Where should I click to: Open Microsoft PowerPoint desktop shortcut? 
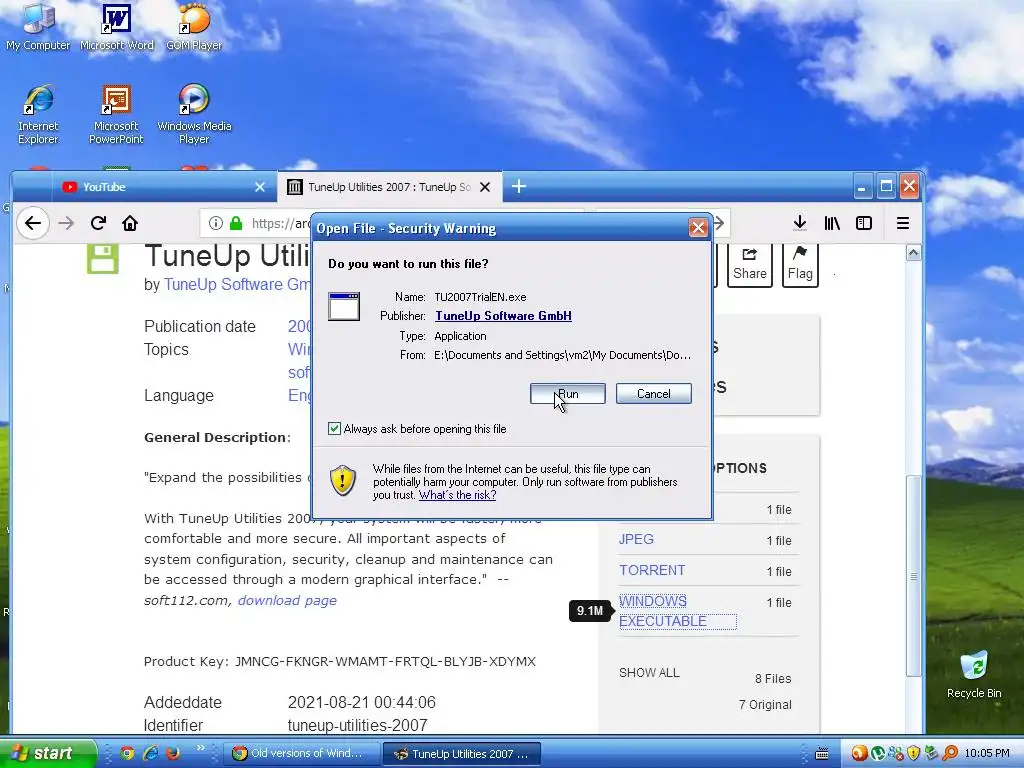pyautogui.click(x=116, y=114)
